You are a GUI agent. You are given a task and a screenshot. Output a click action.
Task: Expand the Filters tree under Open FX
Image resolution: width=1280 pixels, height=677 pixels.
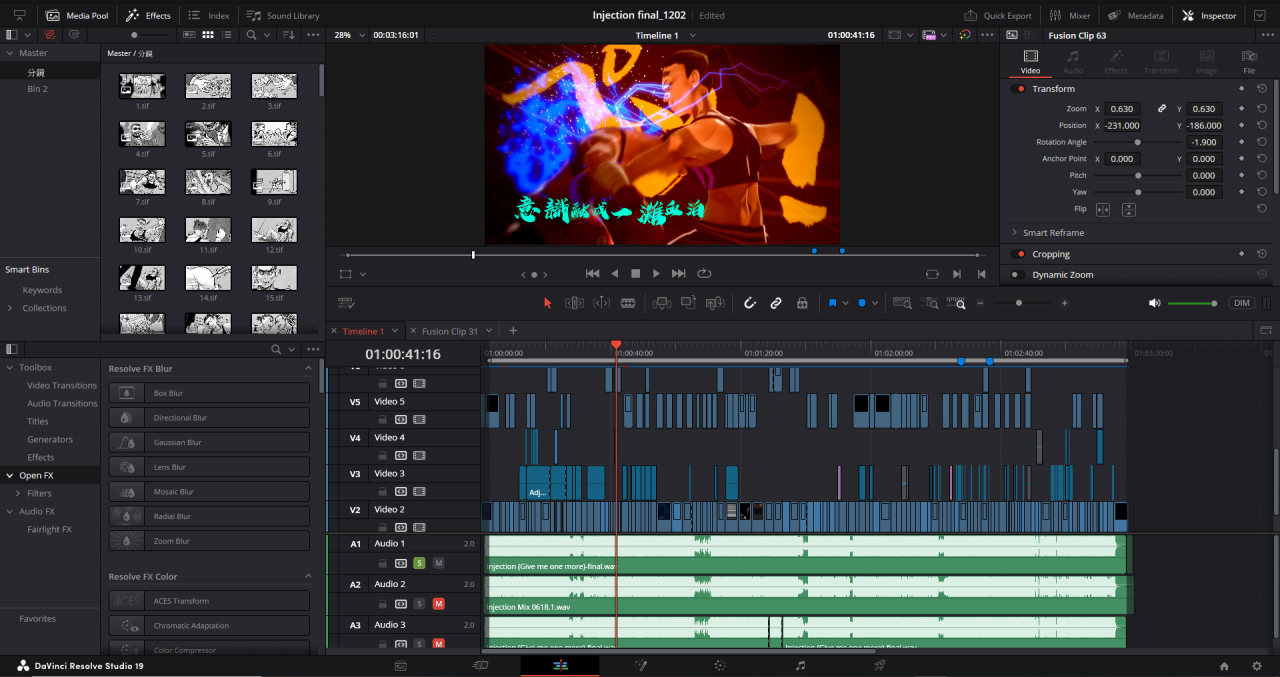(18, 493)
